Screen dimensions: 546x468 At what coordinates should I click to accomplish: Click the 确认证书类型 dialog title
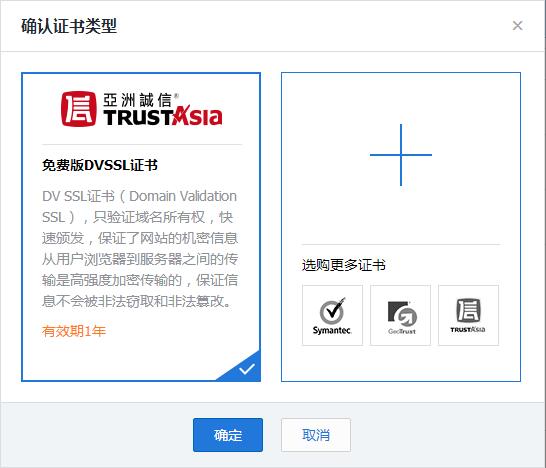tap(69, 26)
